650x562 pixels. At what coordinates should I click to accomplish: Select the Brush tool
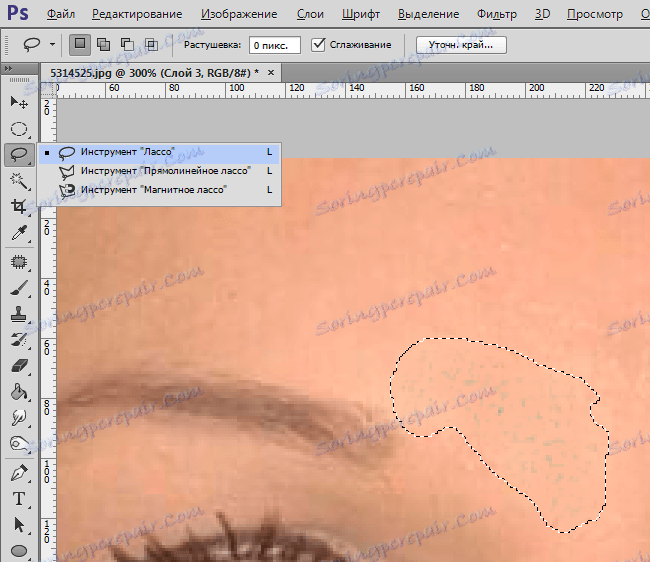18,288
